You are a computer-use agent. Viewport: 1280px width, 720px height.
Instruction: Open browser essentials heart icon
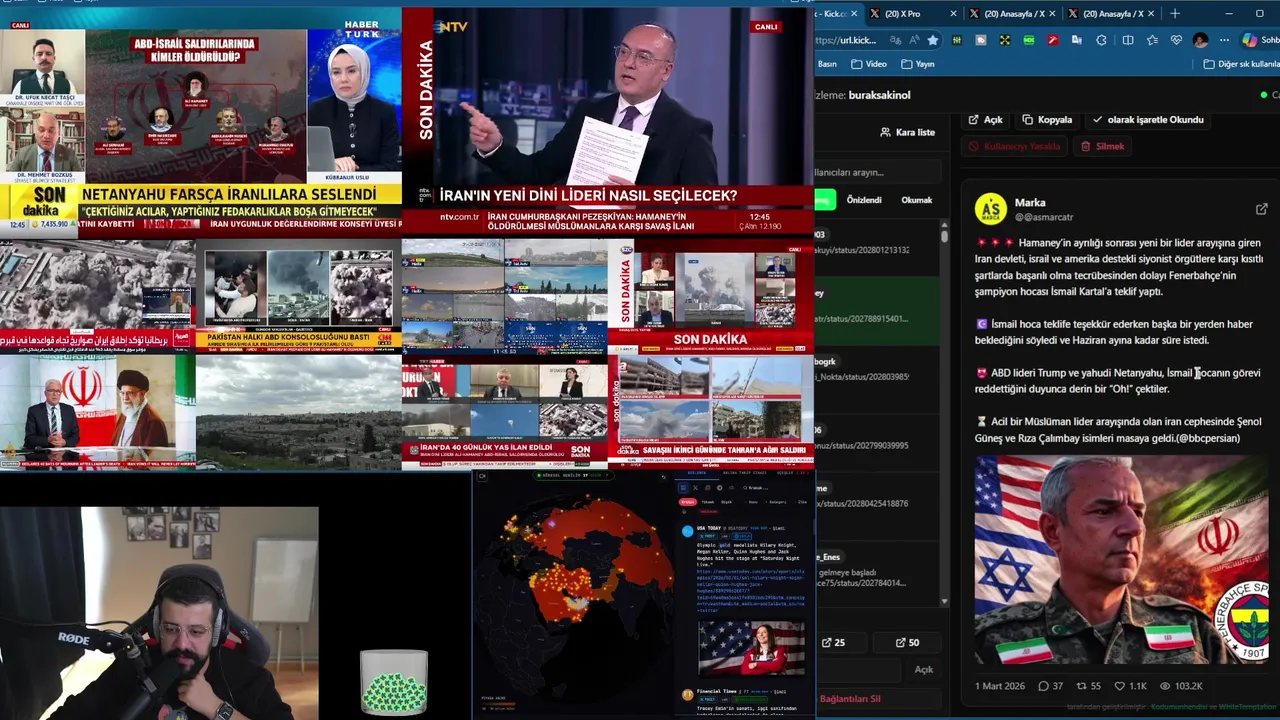point(1176,40)
